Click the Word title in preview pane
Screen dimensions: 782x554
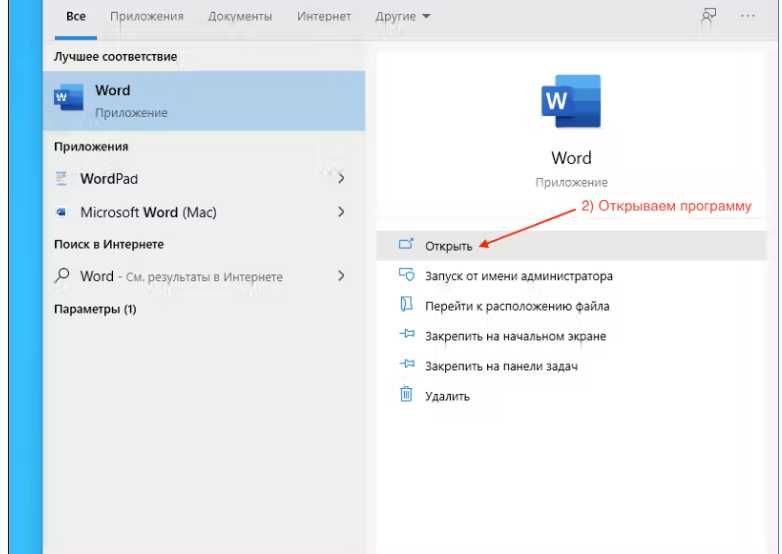click(x=571, y=158)
